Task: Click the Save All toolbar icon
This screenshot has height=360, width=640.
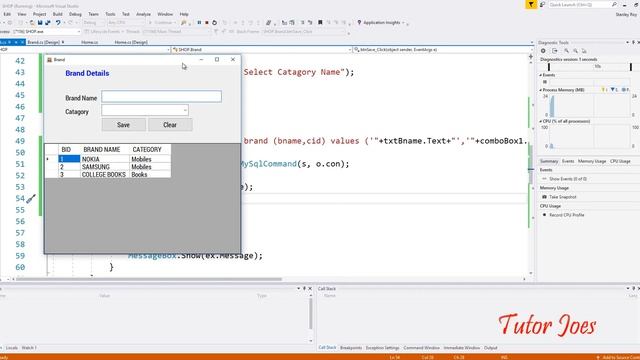Action: 48,22
